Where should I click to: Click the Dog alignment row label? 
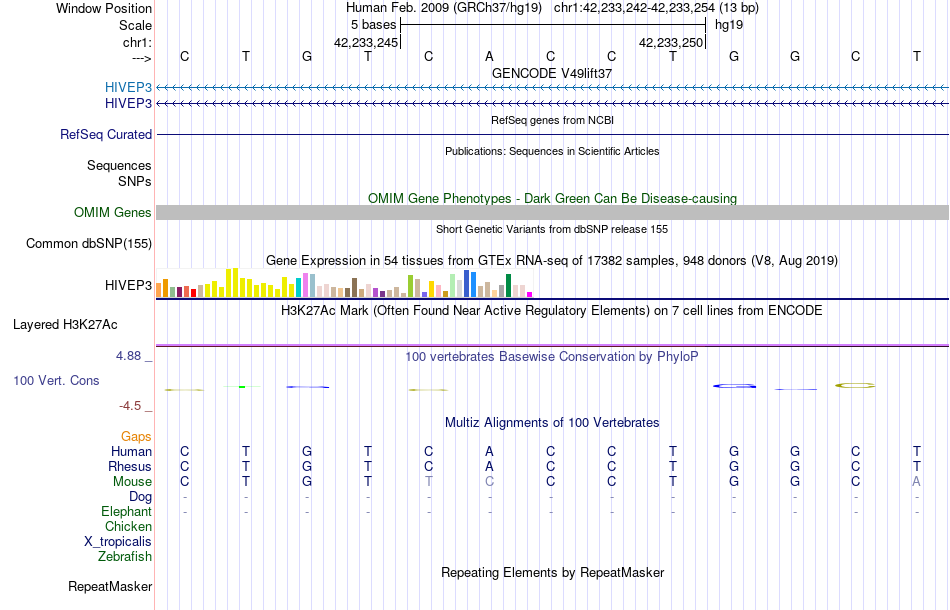coord(140,497)
